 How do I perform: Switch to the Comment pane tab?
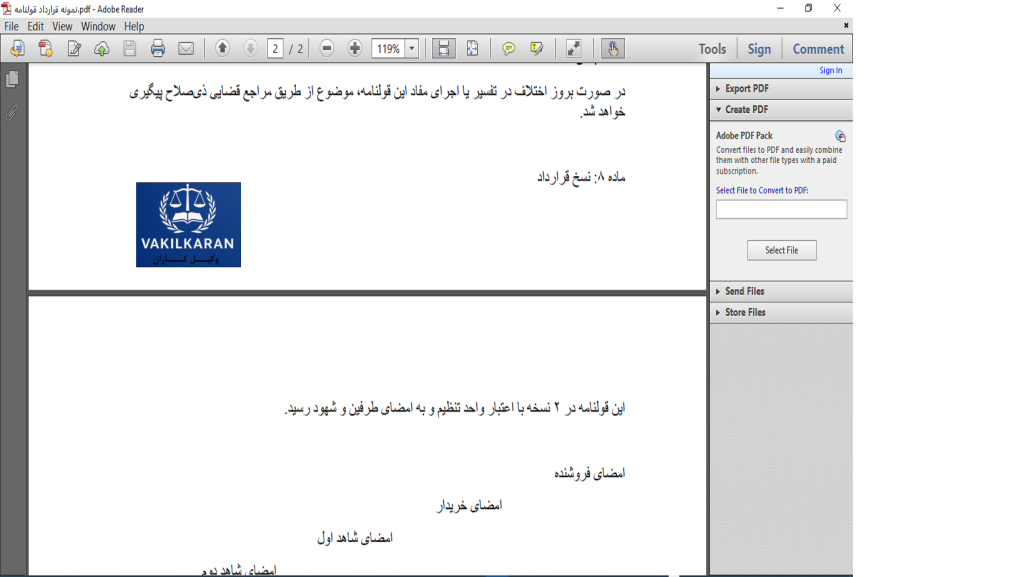pos(818,49)
